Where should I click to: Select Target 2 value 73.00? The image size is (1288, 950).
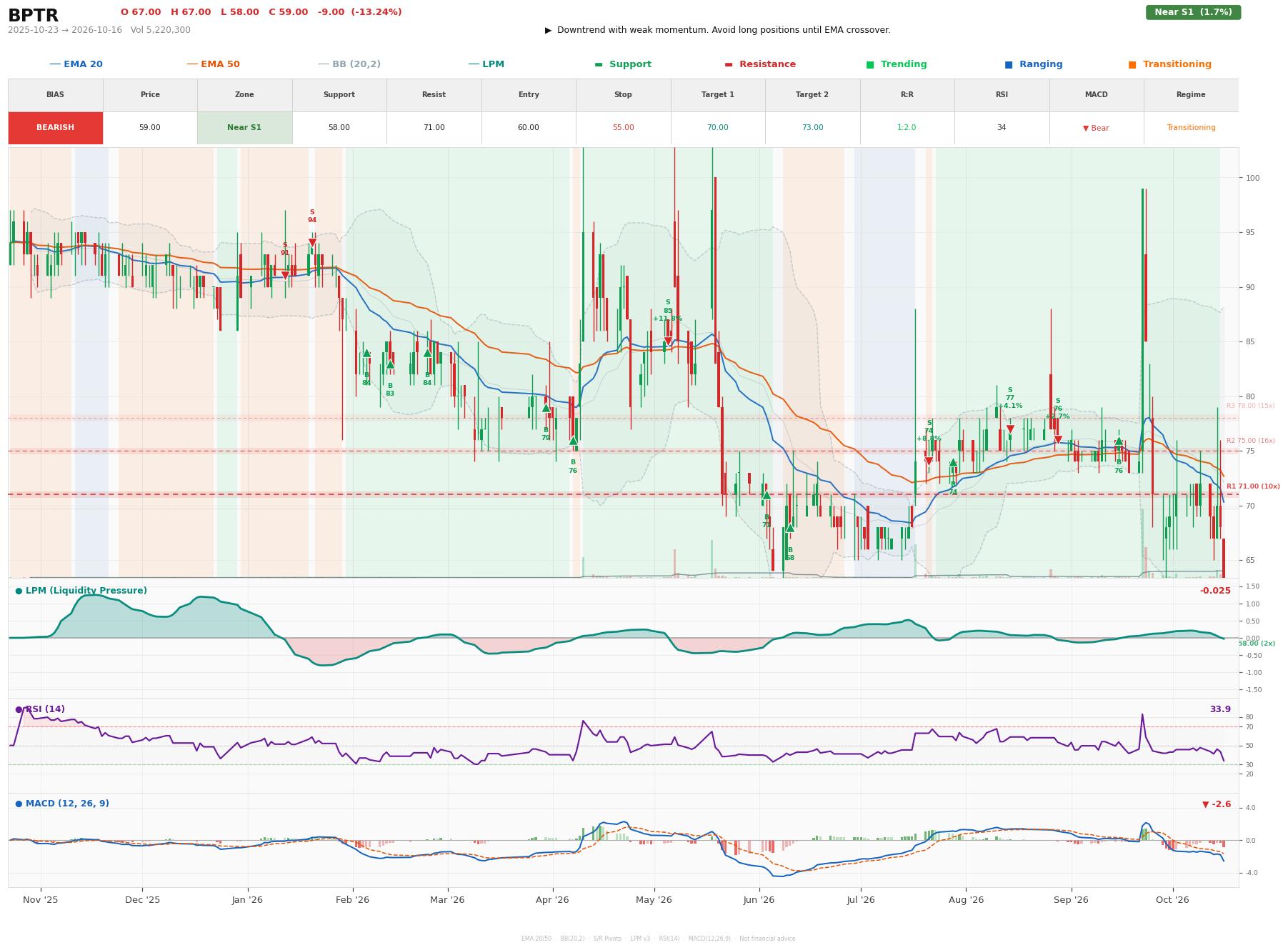(812, 128)
